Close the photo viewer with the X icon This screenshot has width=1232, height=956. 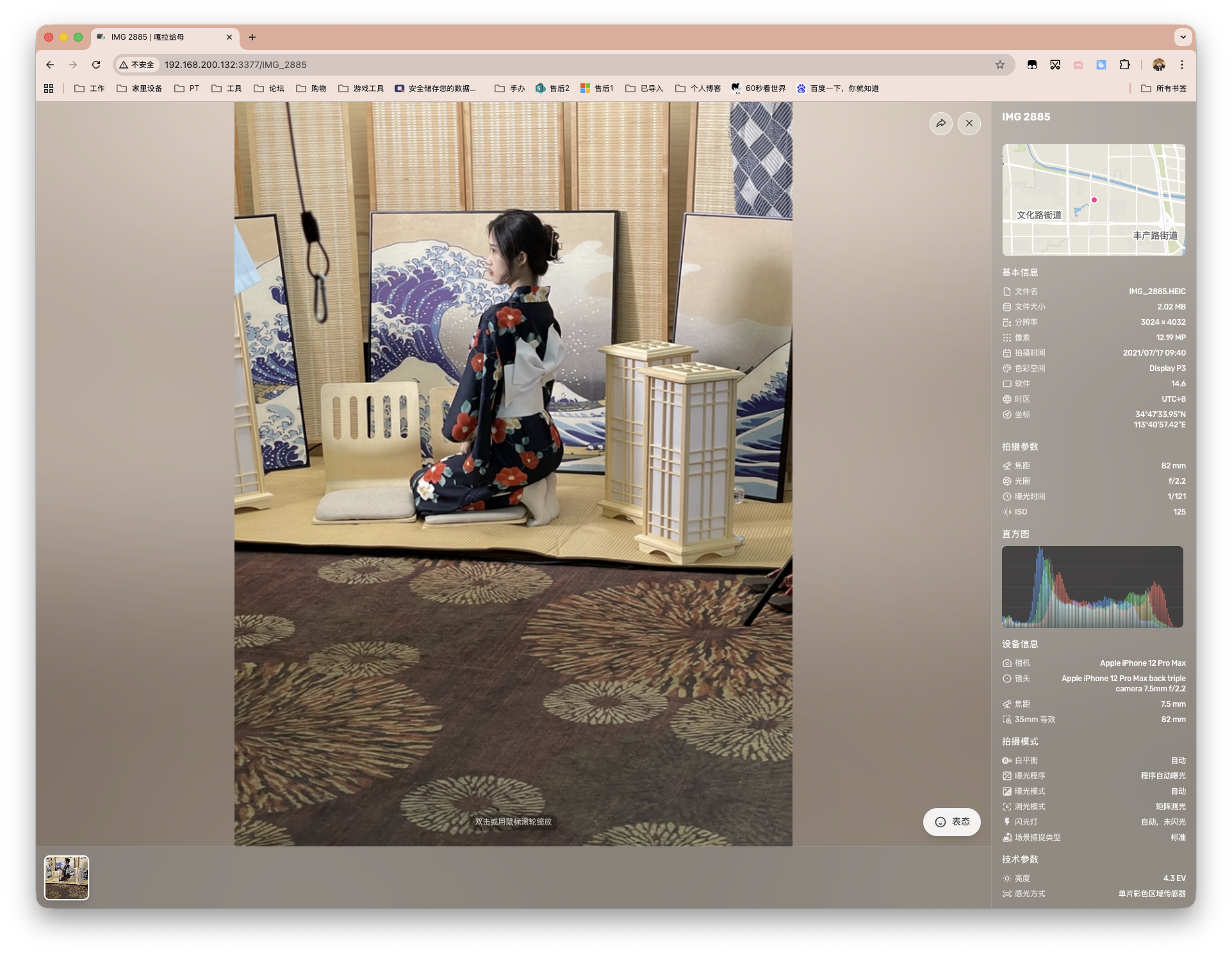click(x=969, y=124)
